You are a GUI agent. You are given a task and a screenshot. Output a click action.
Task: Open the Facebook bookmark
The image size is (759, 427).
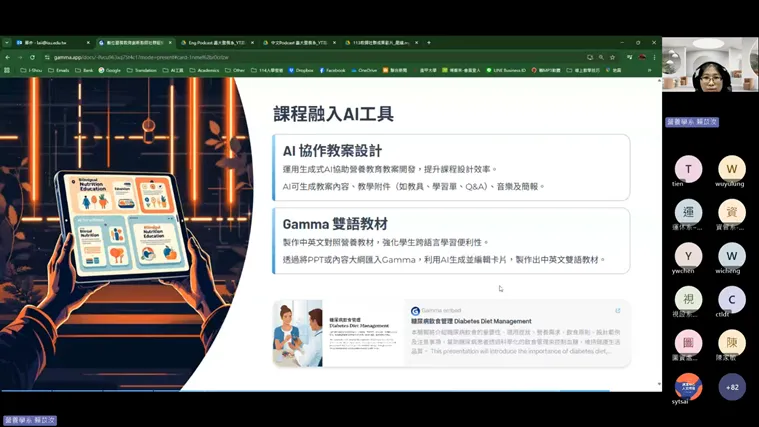click(333, 71)
